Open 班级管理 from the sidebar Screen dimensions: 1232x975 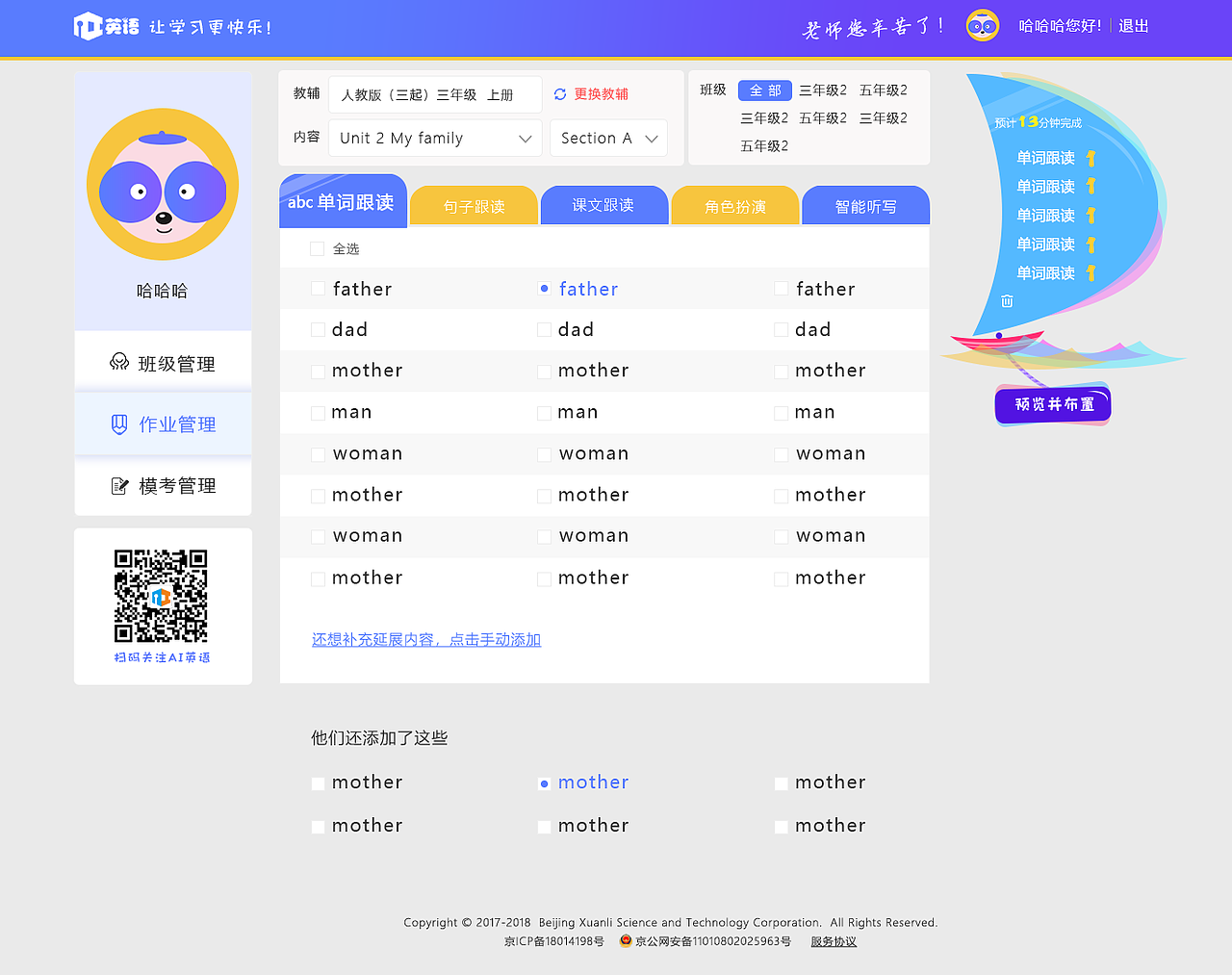[162, 363]
